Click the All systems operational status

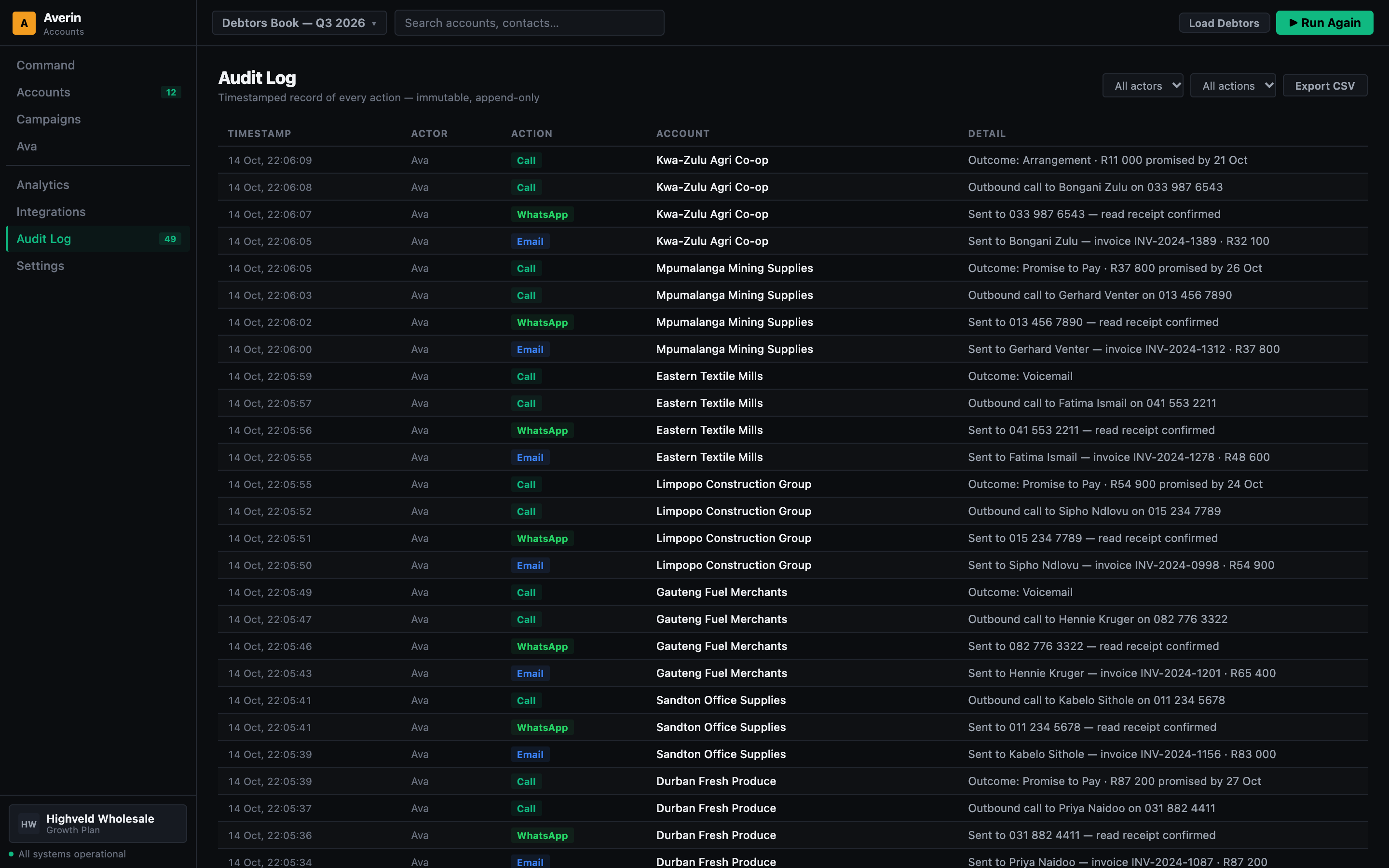[67, 854]
